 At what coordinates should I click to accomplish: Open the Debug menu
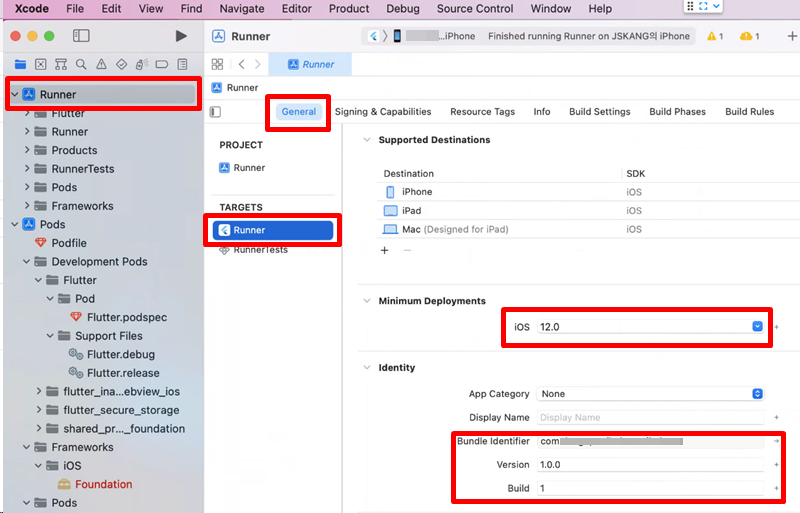[403, 9]
